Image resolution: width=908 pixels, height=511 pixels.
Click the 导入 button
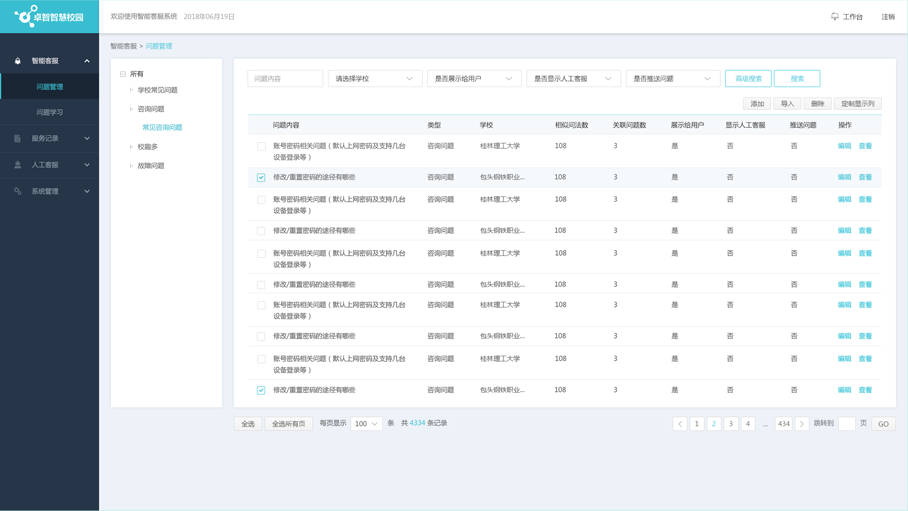click(x=787, y=104)
